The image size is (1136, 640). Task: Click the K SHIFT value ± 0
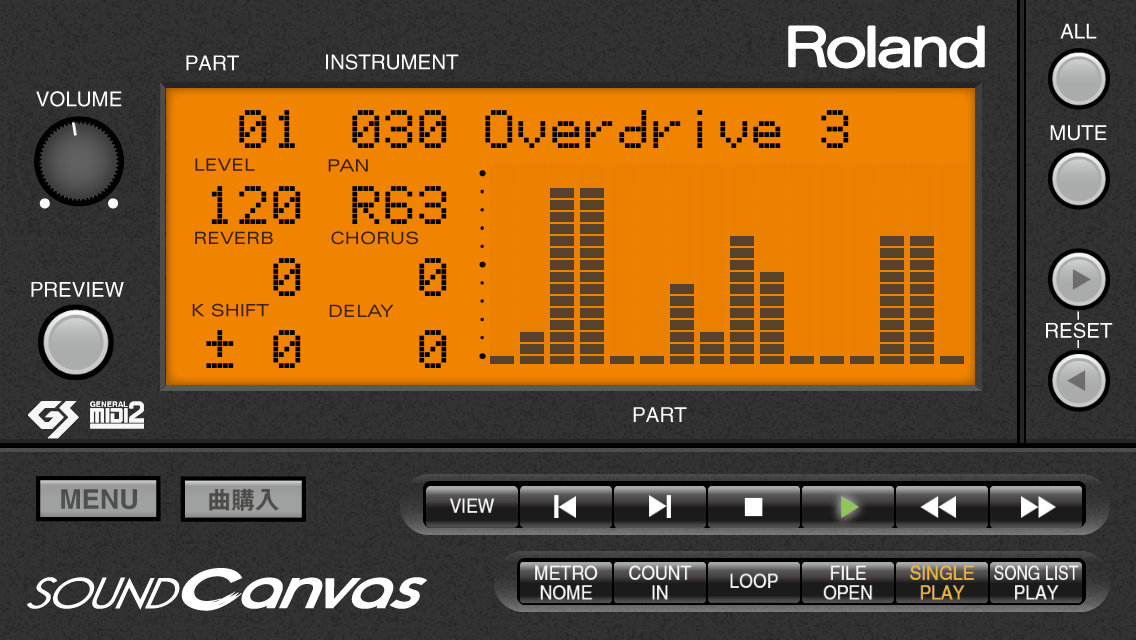(253, 349)
